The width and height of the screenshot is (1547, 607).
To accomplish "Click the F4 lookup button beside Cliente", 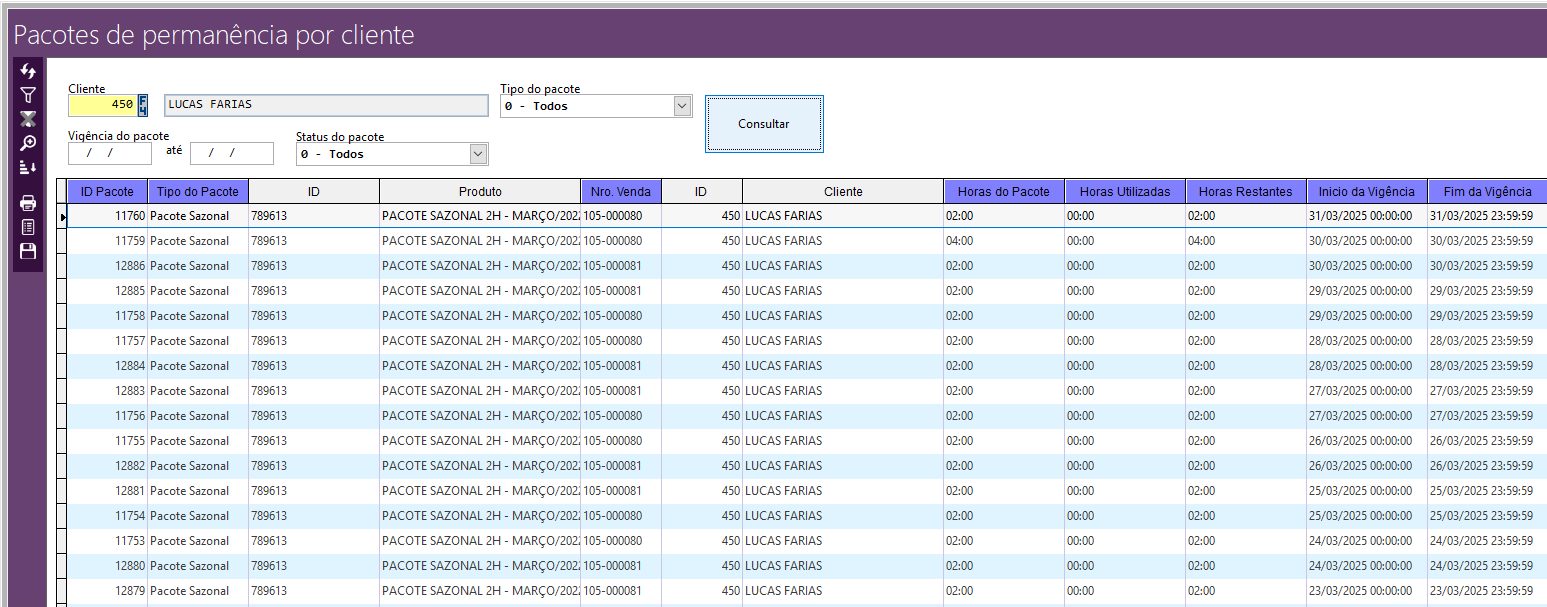I will (144, 105).
